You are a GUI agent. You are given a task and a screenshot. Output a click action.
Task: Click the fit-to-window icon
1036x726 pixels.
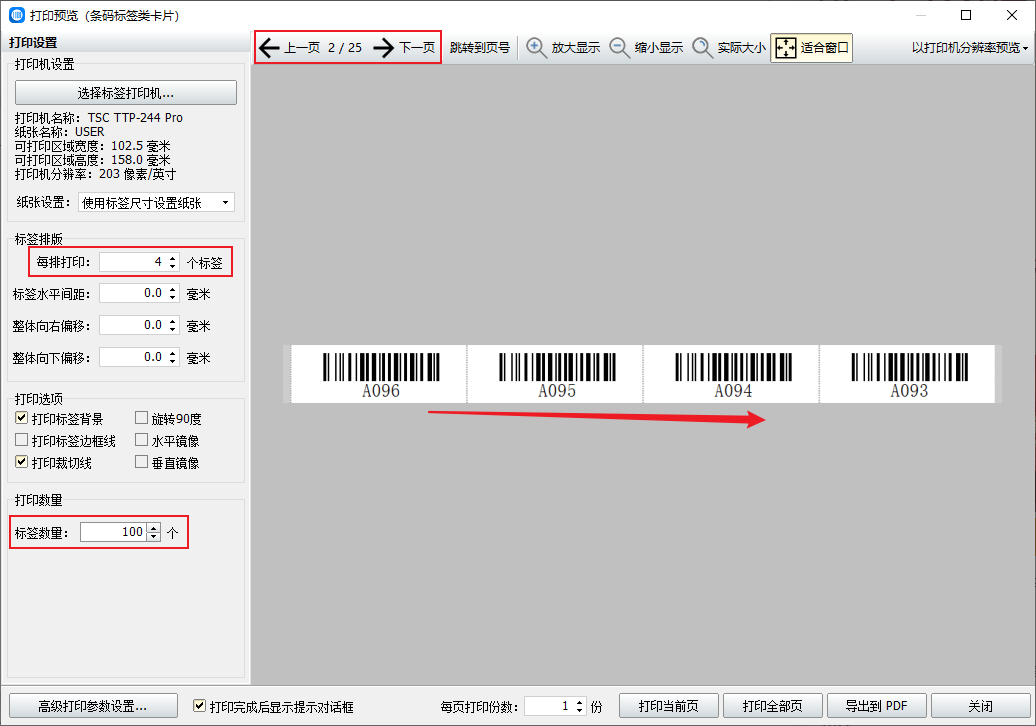click(786, 48)
